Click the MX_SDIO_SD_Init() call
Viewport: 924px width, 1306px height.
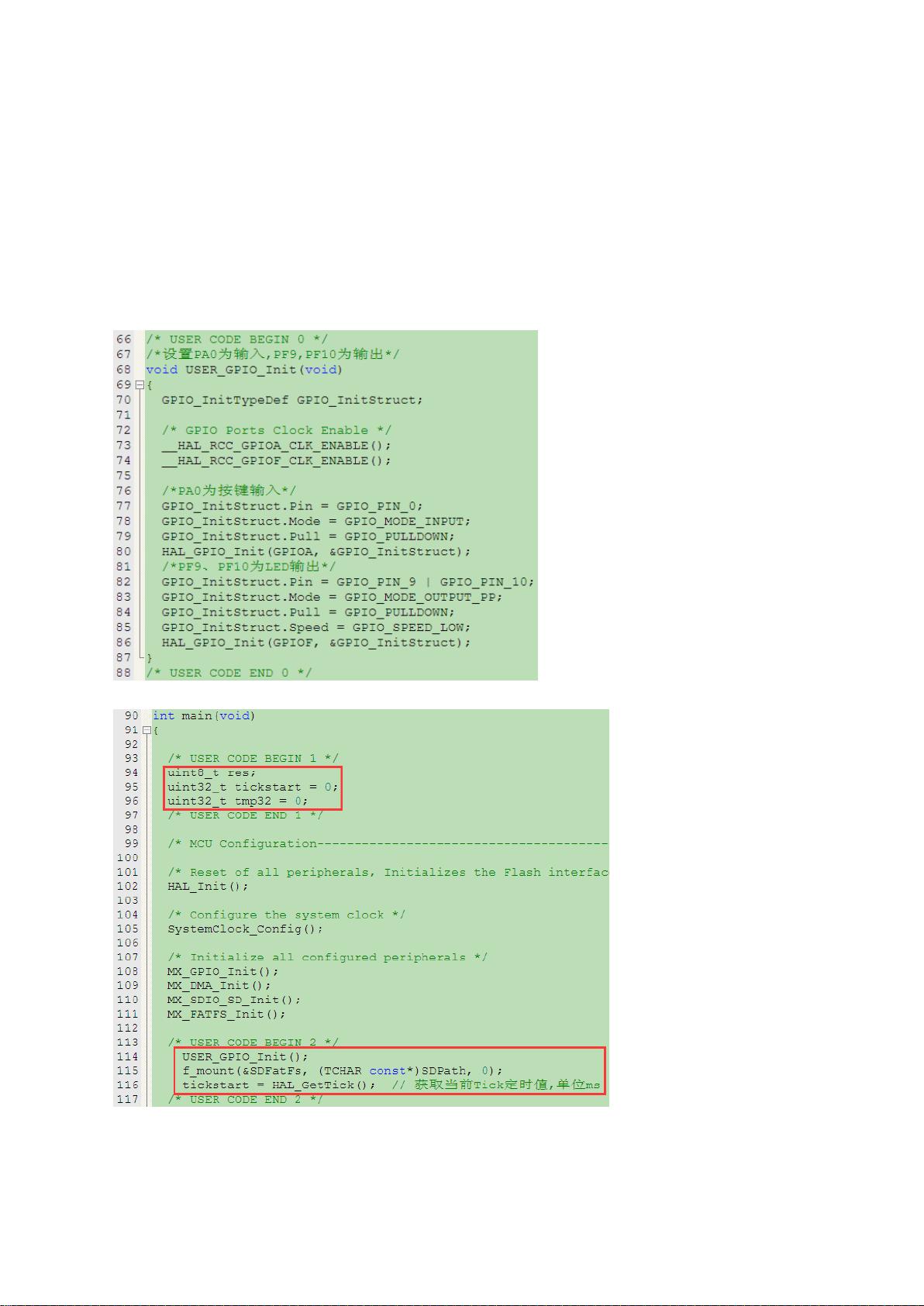pos(234,1000)
